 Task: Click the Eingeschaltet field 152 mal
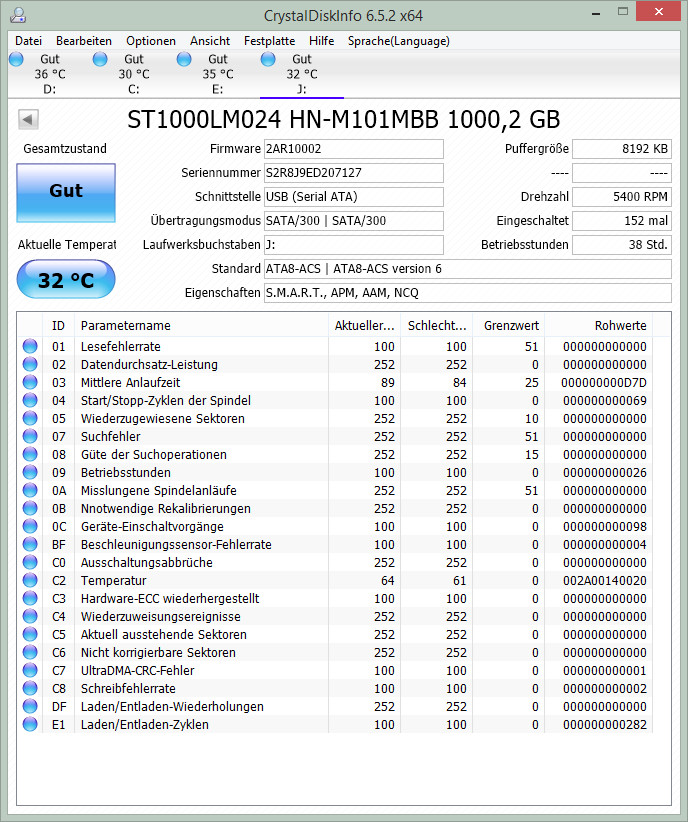(x=622, y=221)
